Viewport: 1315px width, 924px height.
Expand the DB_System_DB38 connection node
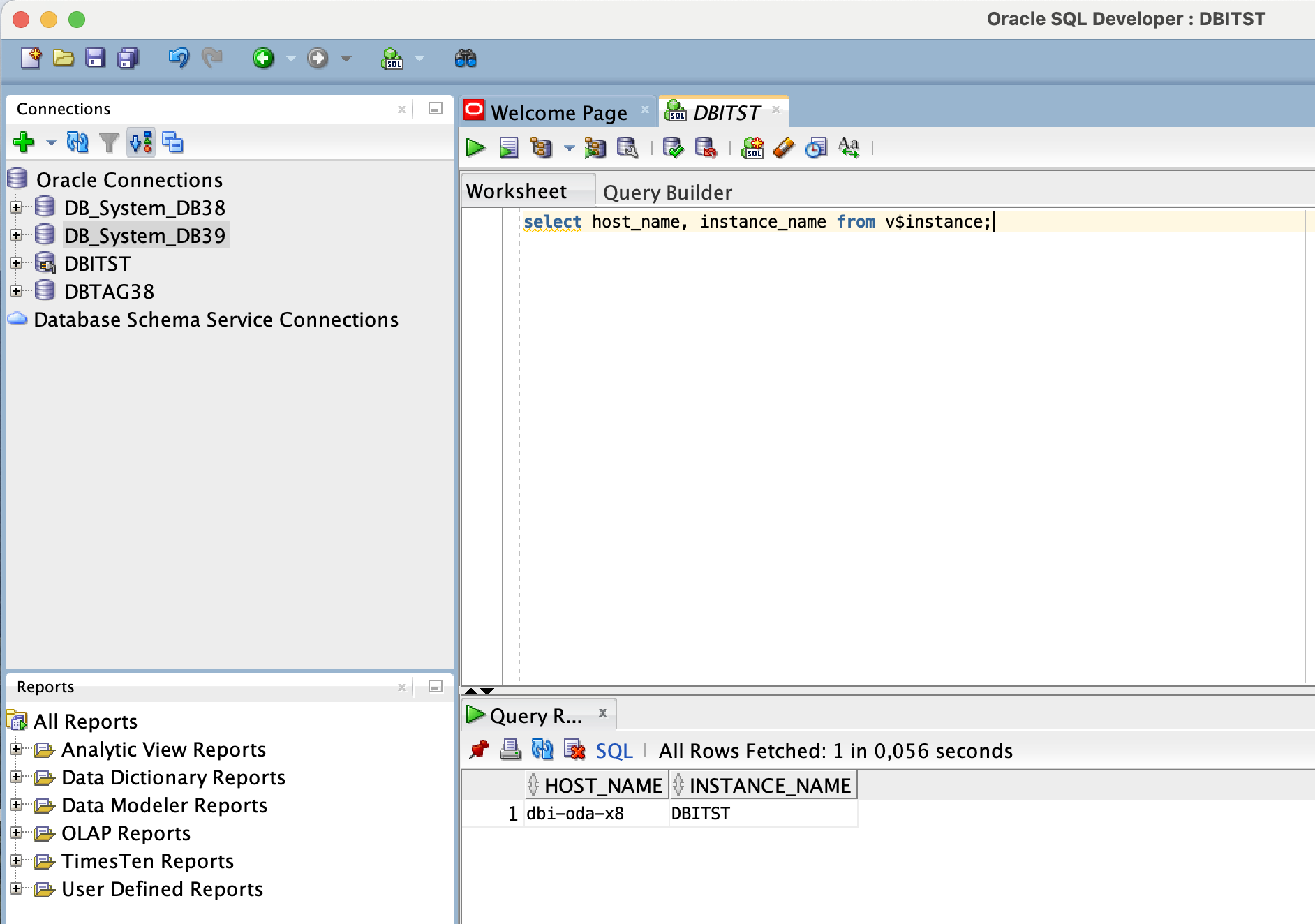pos(16,207)
